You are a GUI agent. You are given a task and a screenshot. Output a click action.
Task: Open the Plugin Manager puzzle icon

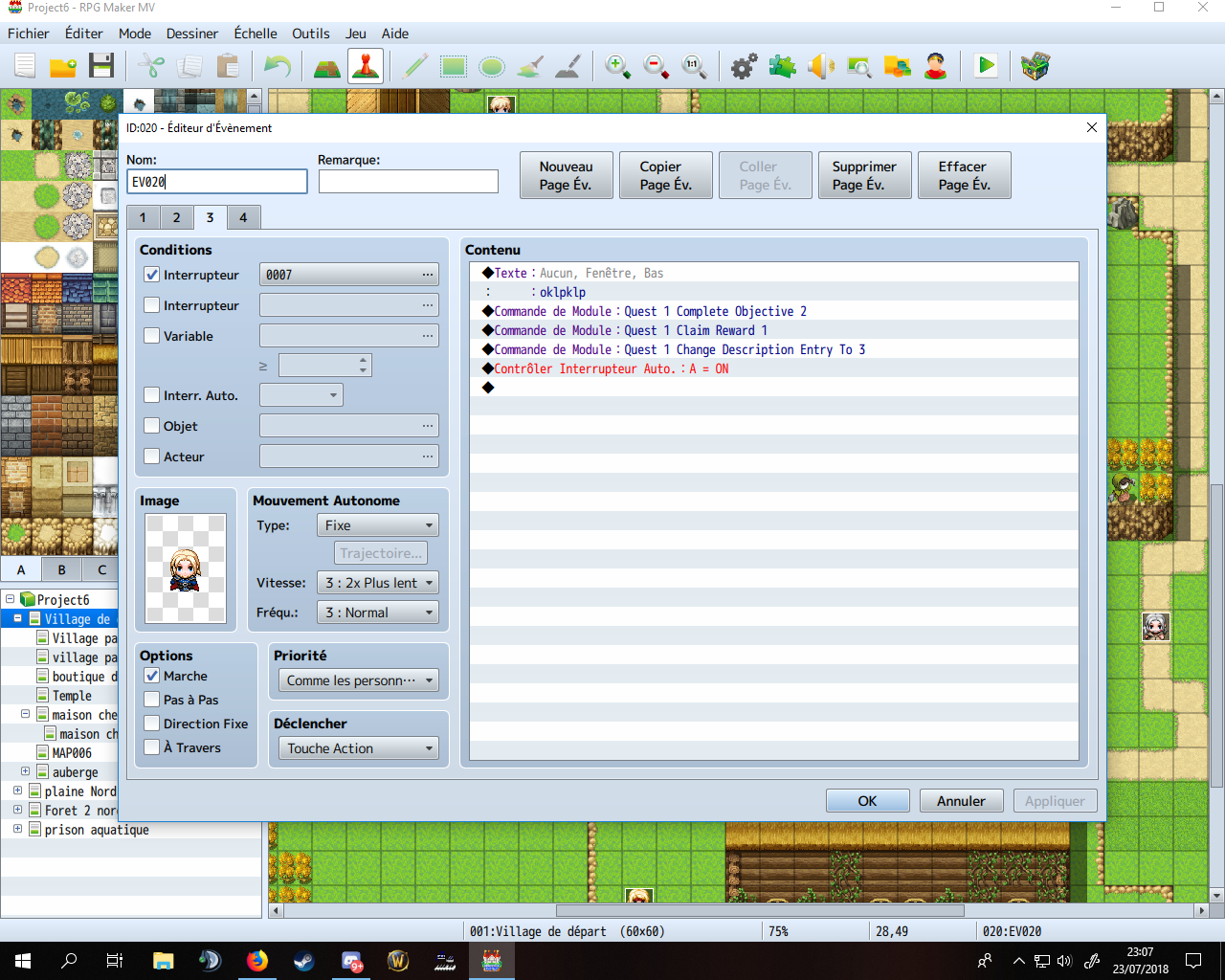click(783, 66)
